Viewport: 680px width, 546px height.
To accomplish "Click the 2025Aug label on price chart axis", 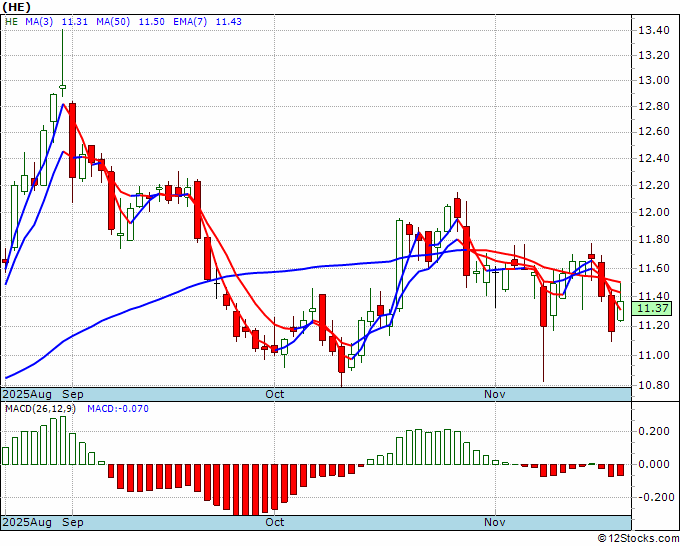I will click(x=27, y=394).
